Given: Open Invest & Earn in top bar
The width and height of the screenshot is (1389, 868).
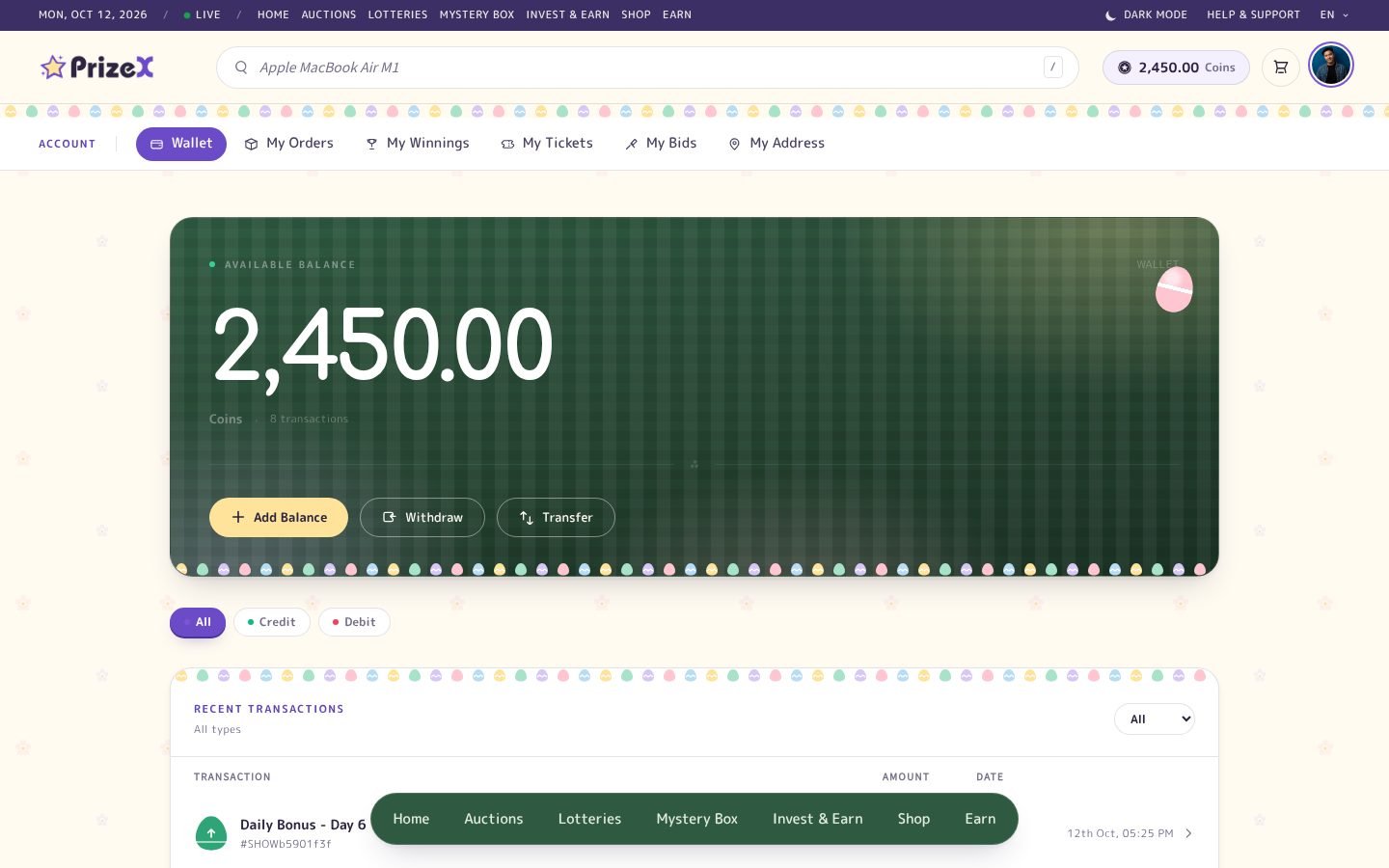Looking at the screenshot, I should point(567,15).
